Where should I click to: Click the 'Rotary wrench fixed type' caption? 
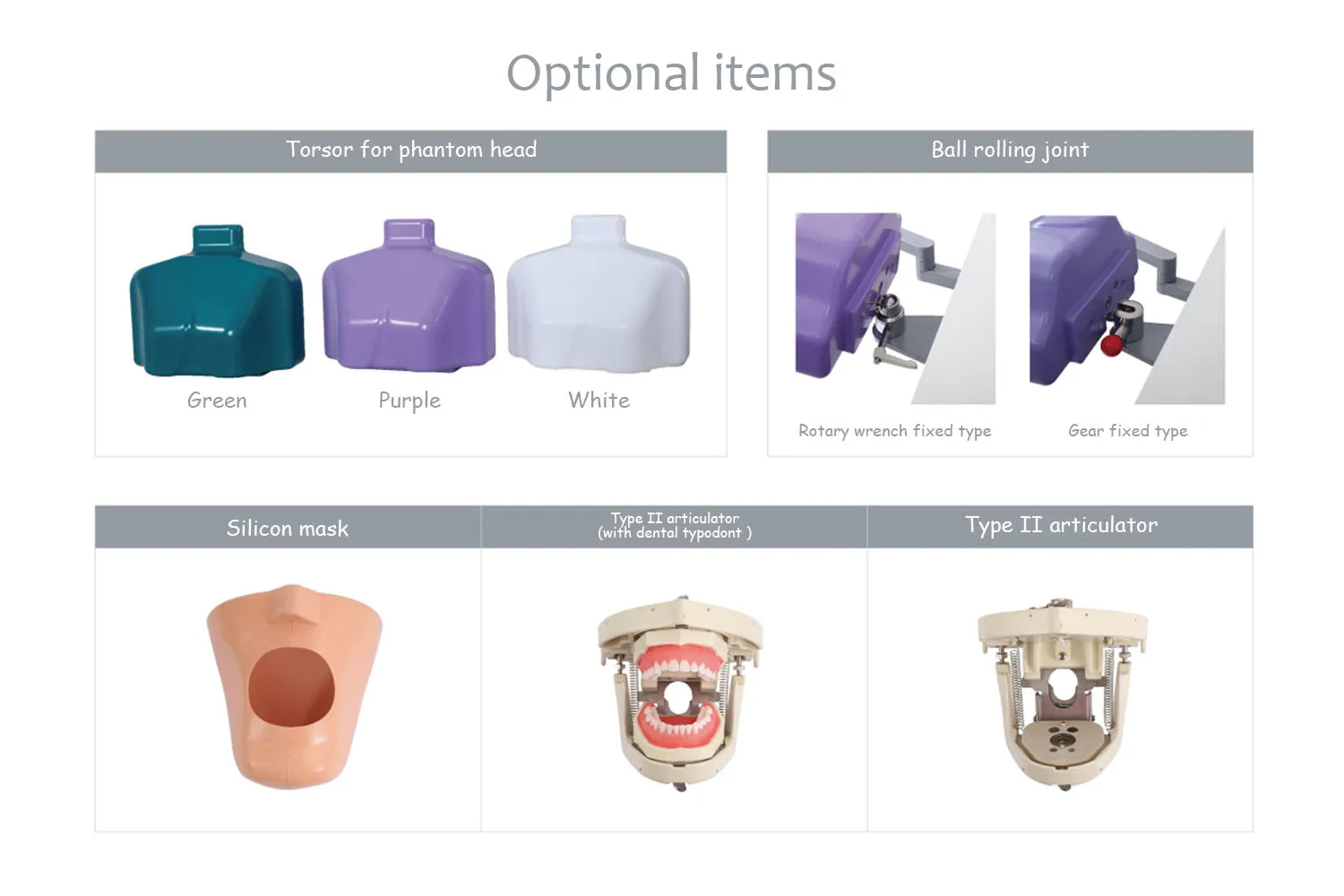(x=895, y=431)
